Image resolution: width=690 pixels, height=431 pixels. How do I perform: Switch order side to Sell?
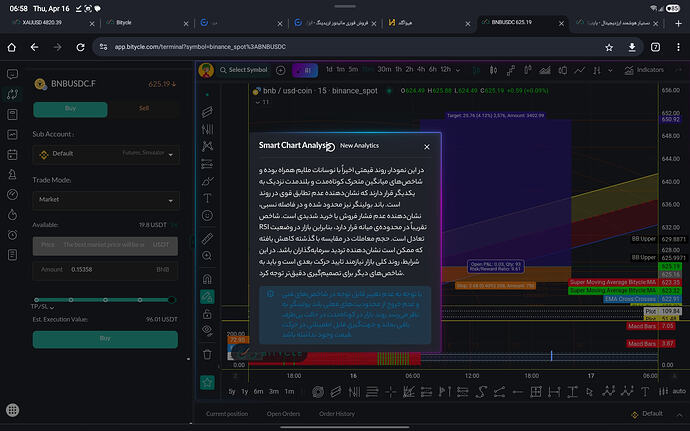click(144, 109)
